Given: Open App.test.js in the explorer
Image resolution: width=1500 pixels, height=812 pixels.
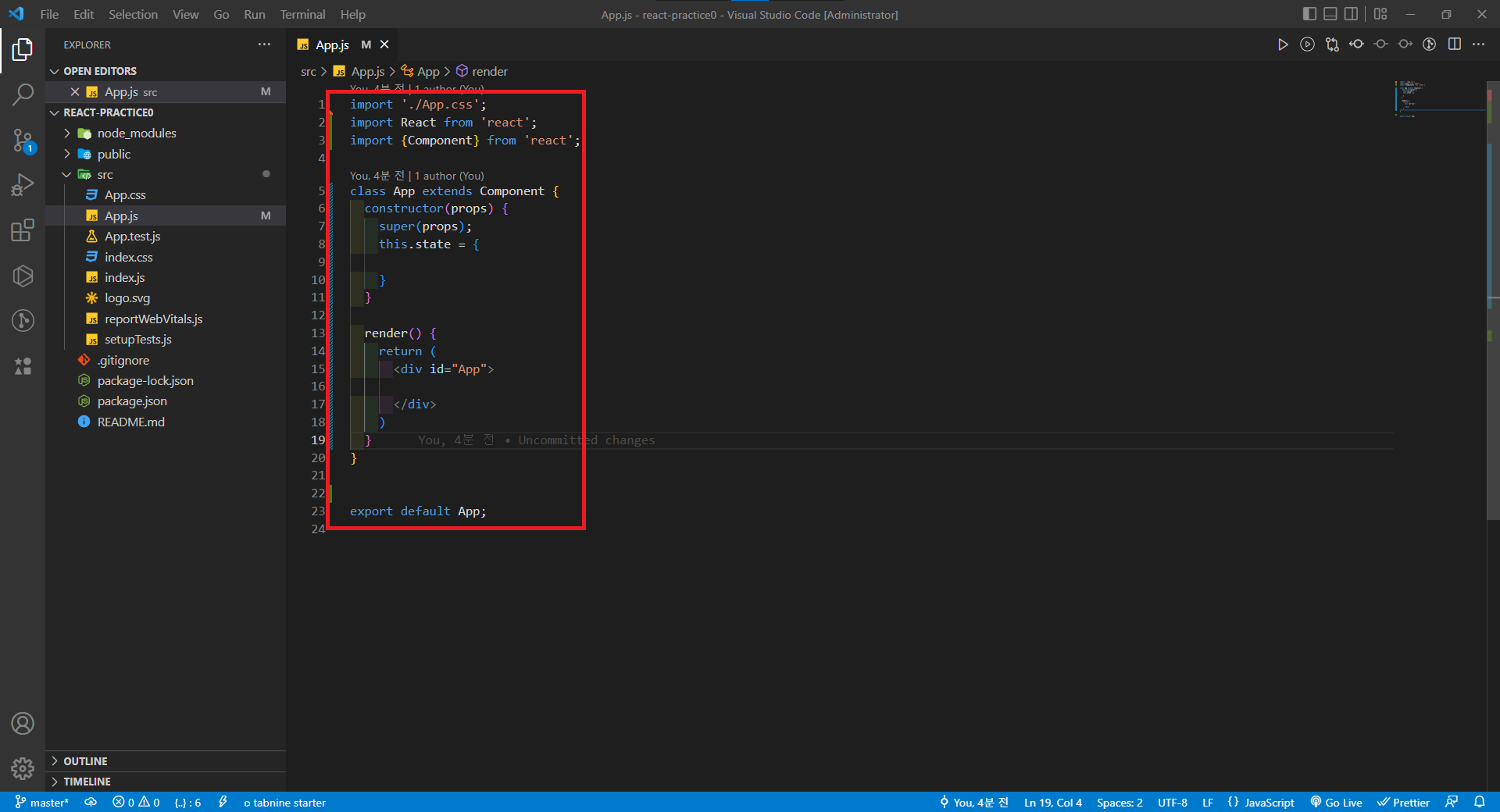Looking at the screenshot, I should [x=166, y=237].
